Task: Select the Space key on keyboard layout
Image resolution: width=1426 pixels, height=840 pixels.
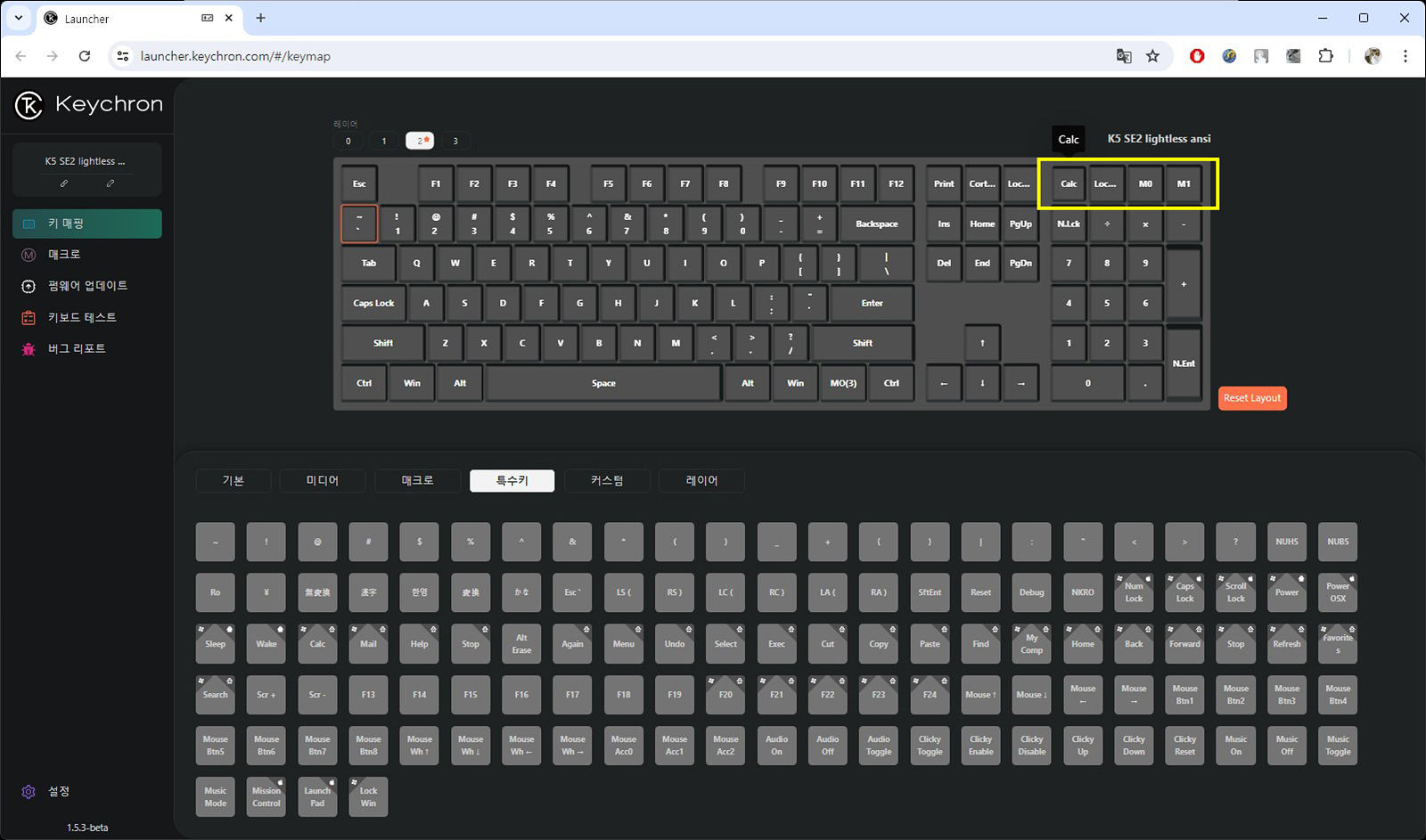Action: 603,383
